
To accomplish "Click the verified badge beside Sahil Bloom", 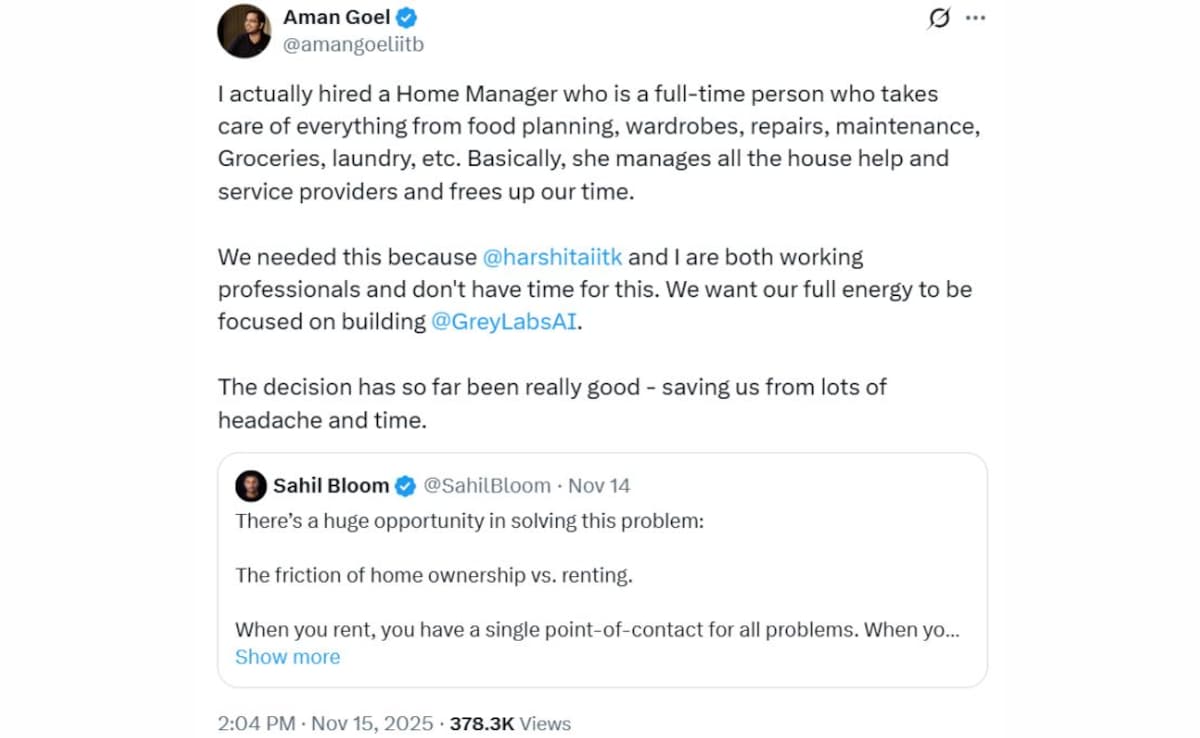I will (405, 486).
